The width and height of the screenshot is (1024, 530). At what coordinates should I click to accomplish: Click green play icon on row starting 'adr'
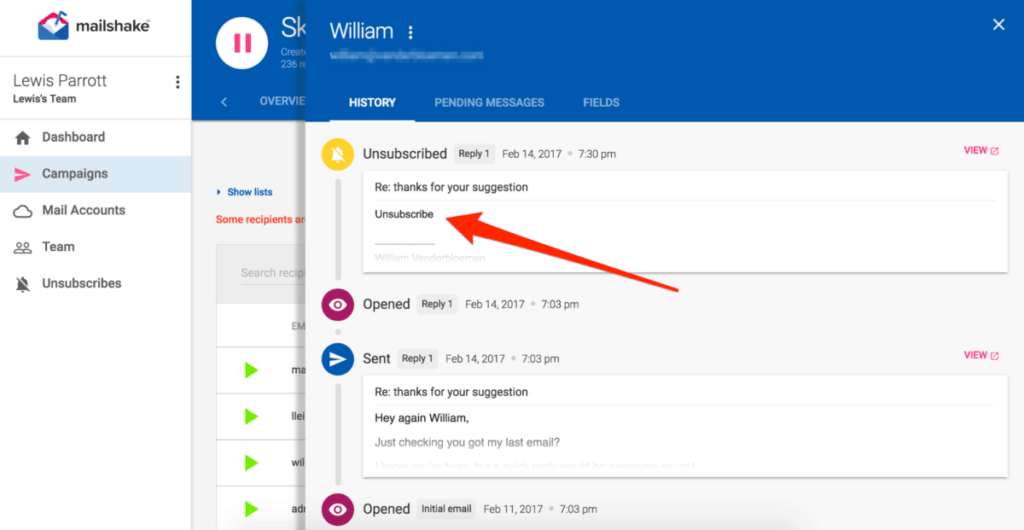pos(251,508)
